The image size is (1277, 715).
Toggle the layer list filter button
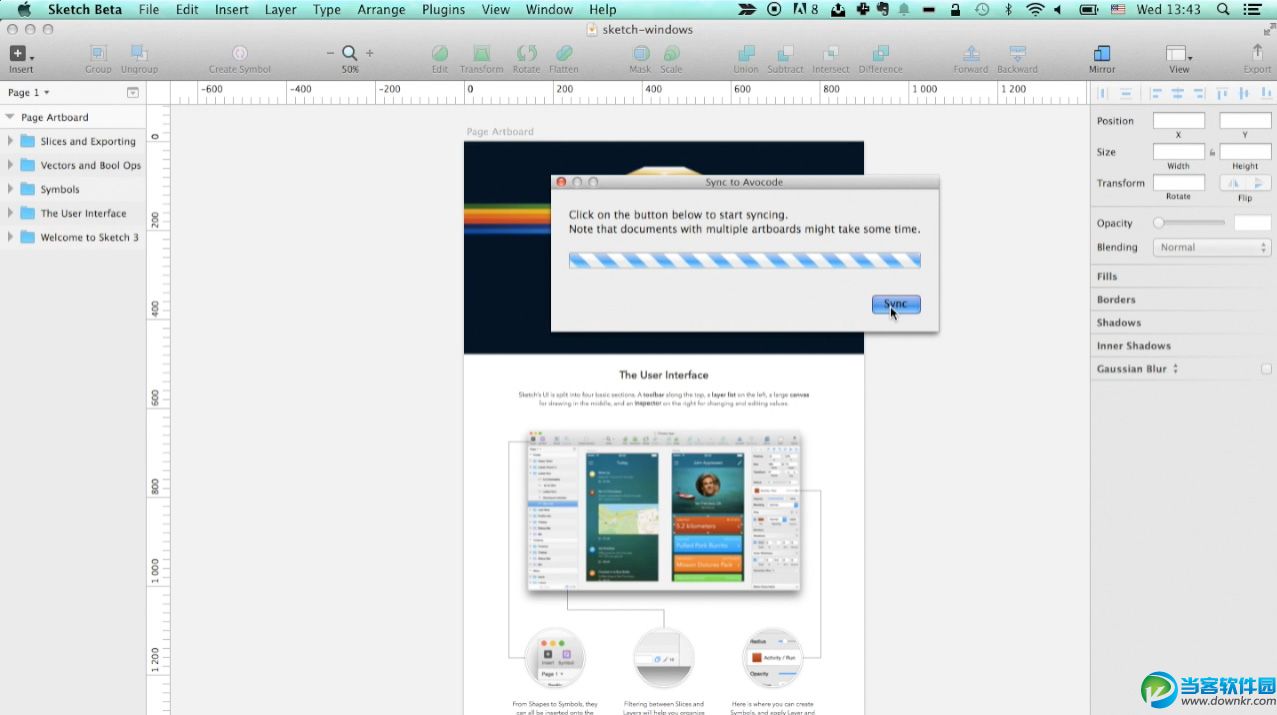pos(133,92)
